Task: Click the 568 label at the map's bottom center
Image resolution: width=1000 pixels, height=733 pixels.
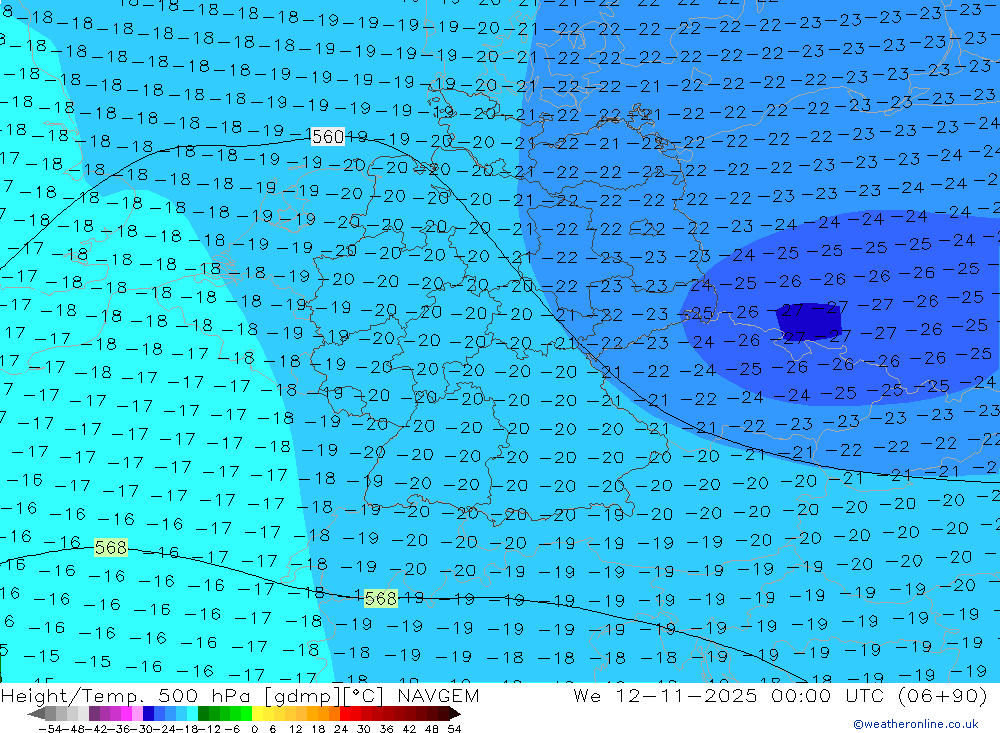Action: [381, 598]
